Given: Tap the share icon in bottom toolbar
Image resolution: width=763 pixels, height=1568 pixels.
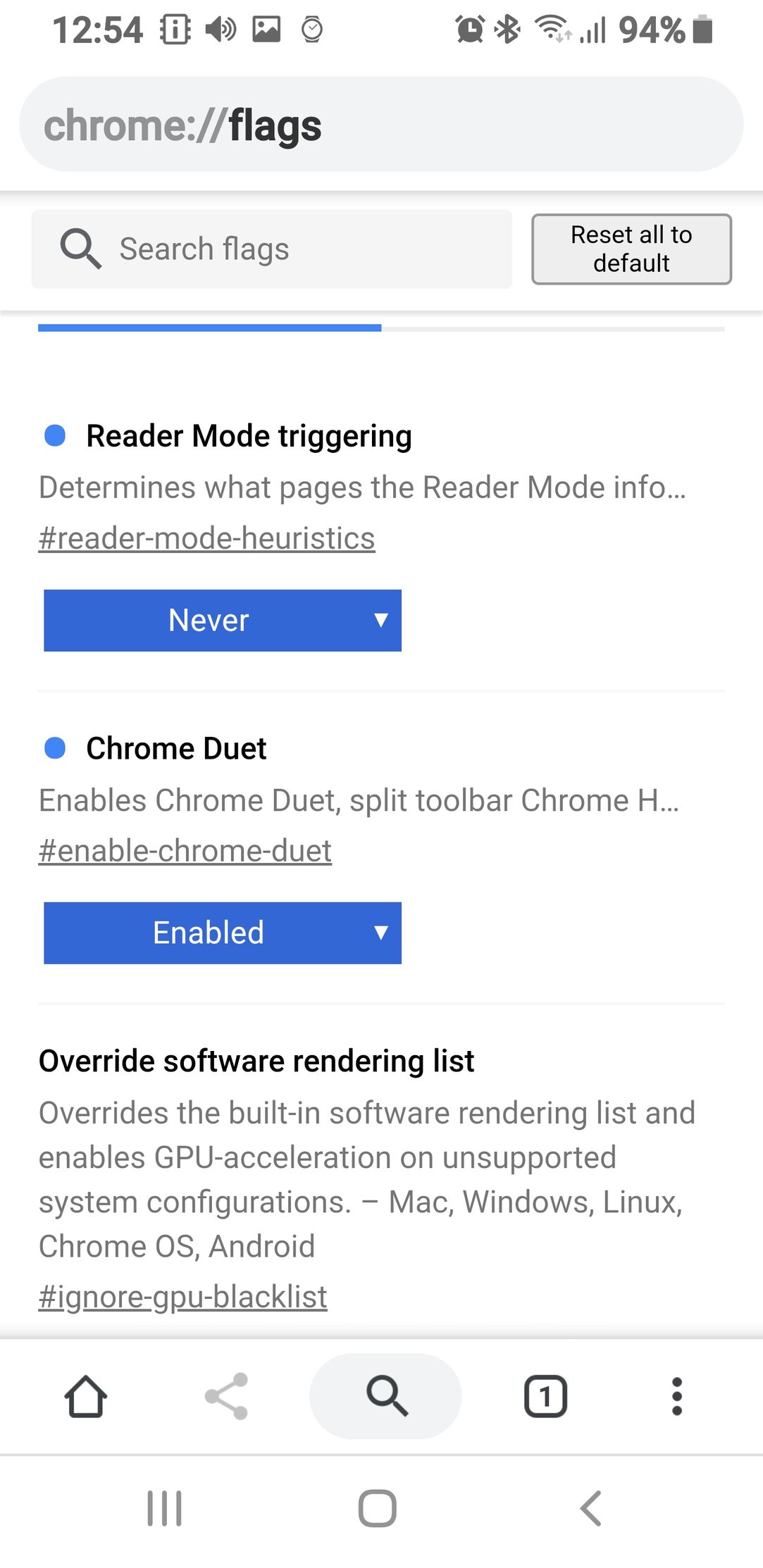Looking at the screenshot, I should click(x=226, y=1396).
